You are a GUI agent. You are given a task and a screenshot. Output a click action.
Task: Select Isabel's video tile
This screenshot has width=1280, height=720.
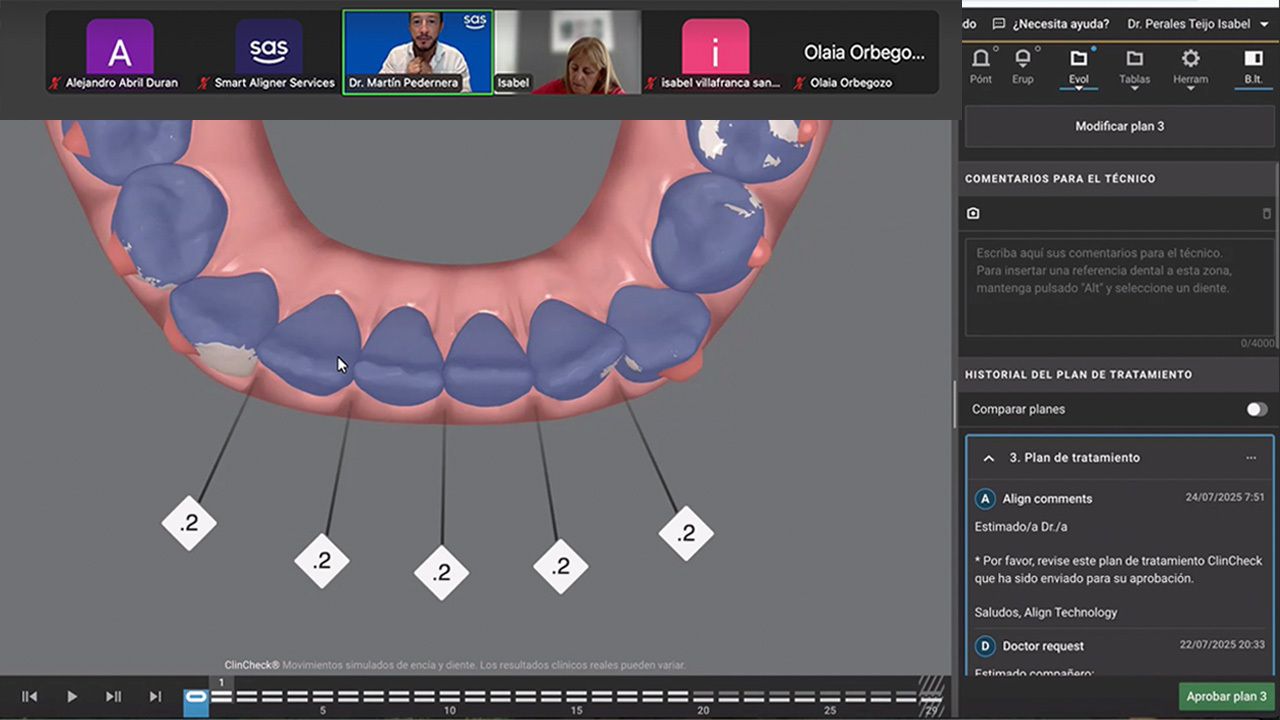coord(567,53)
